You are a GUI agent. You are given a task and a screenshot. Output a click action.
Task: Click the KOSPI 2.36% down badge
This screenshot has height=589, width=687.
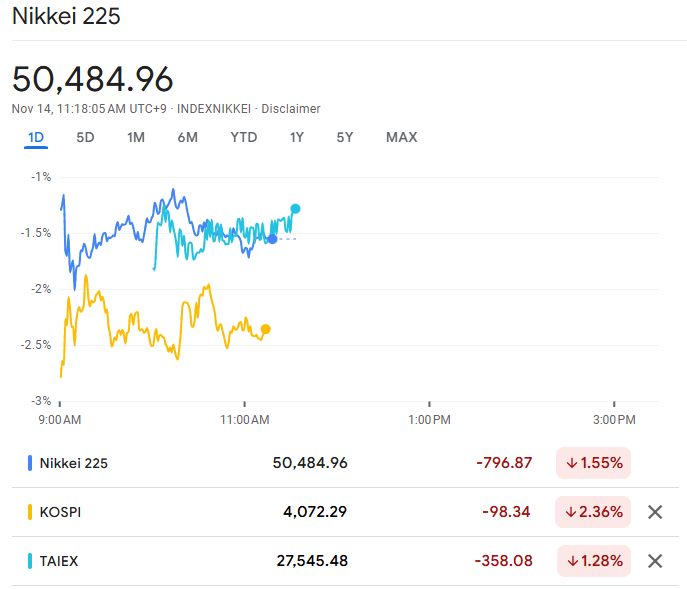click(x=594, y=512)
